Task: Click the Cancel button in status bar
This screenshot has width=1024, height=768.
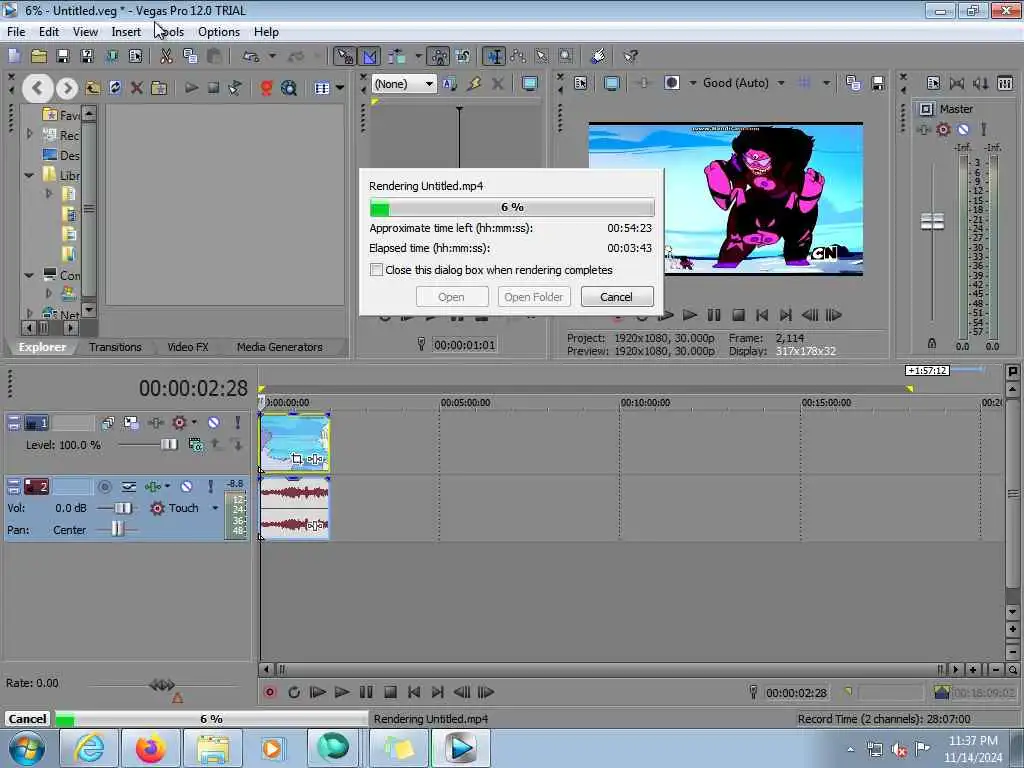Action: click(27, 718)
